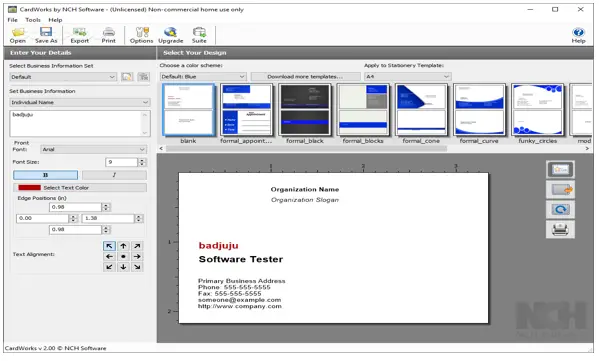Open the File menu
This screenshot has width=599, height=361.
[x=13, y=20]
